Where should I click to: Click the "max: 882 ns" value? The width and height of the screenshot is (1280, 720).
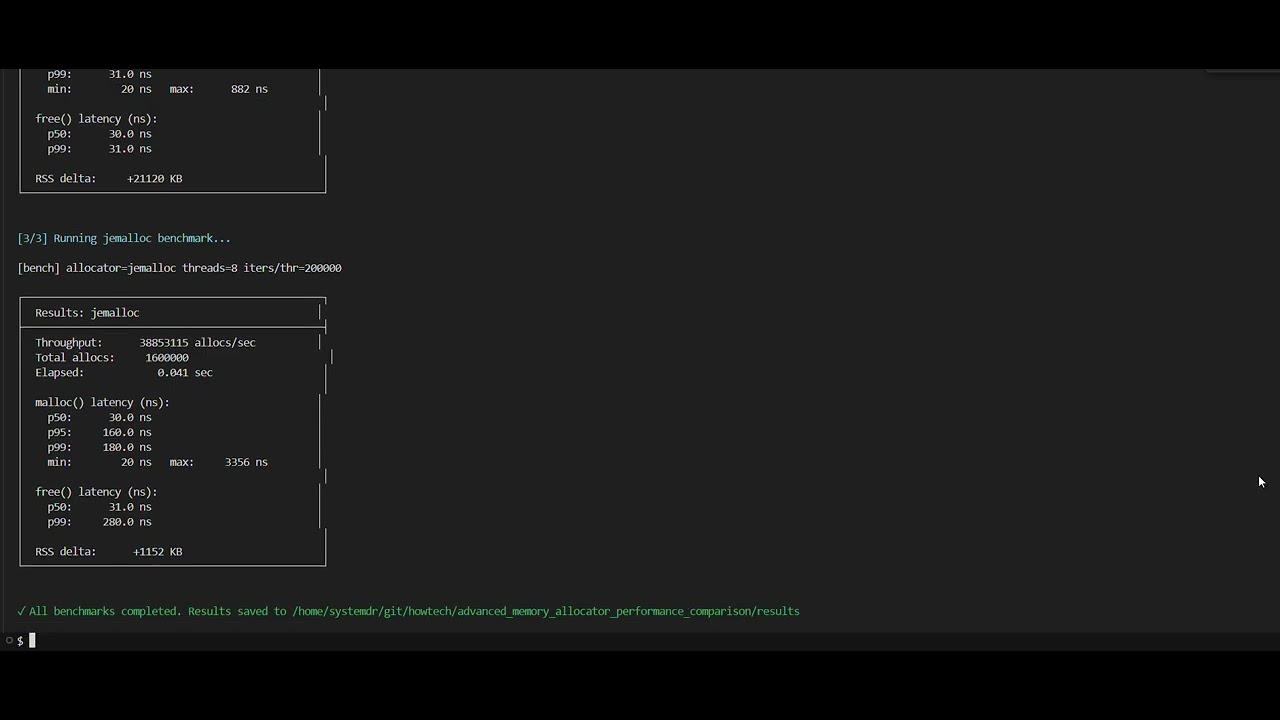[219, 89]
